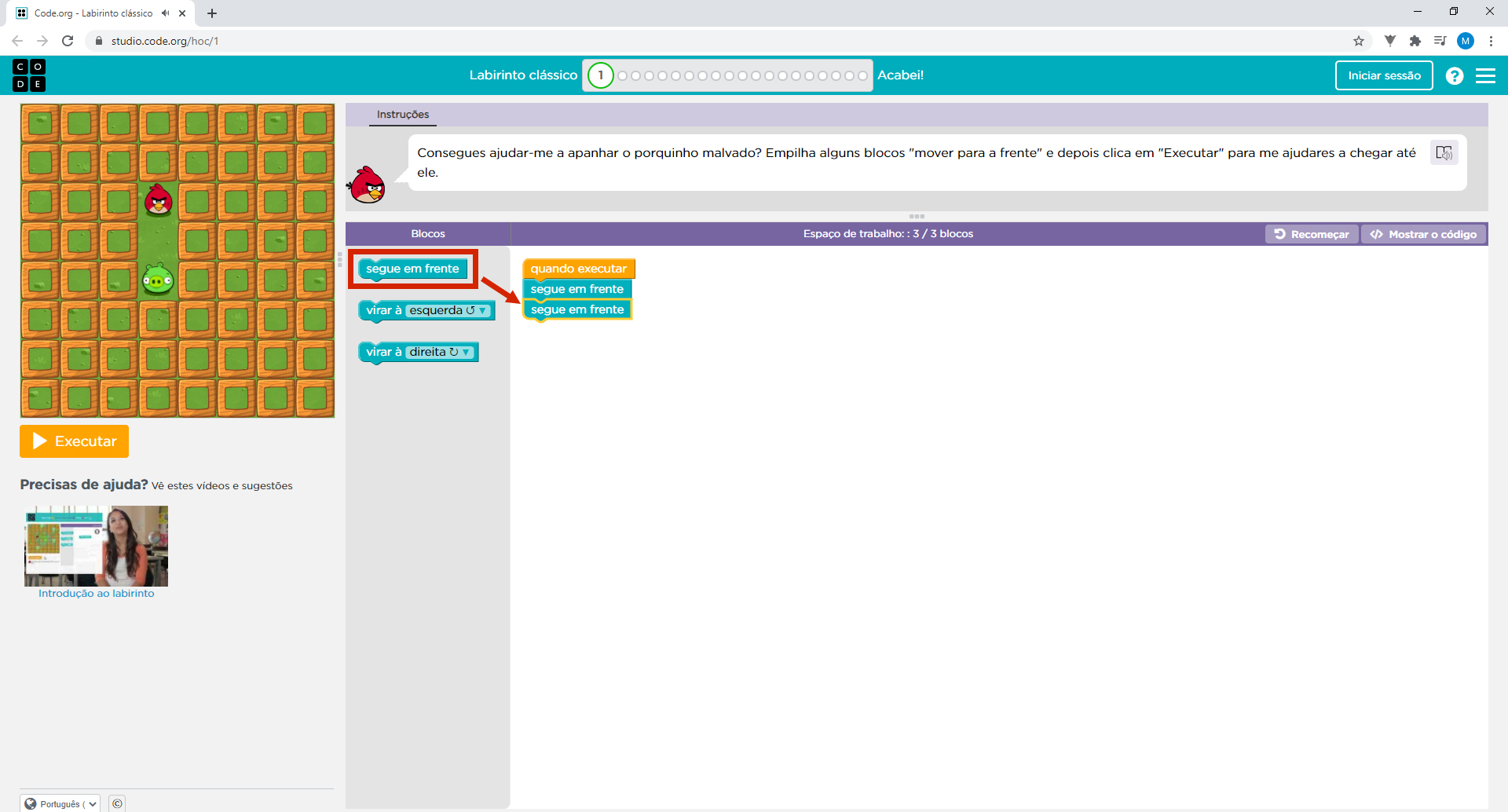
Task: Click the Executar run button
Action: 75,441
